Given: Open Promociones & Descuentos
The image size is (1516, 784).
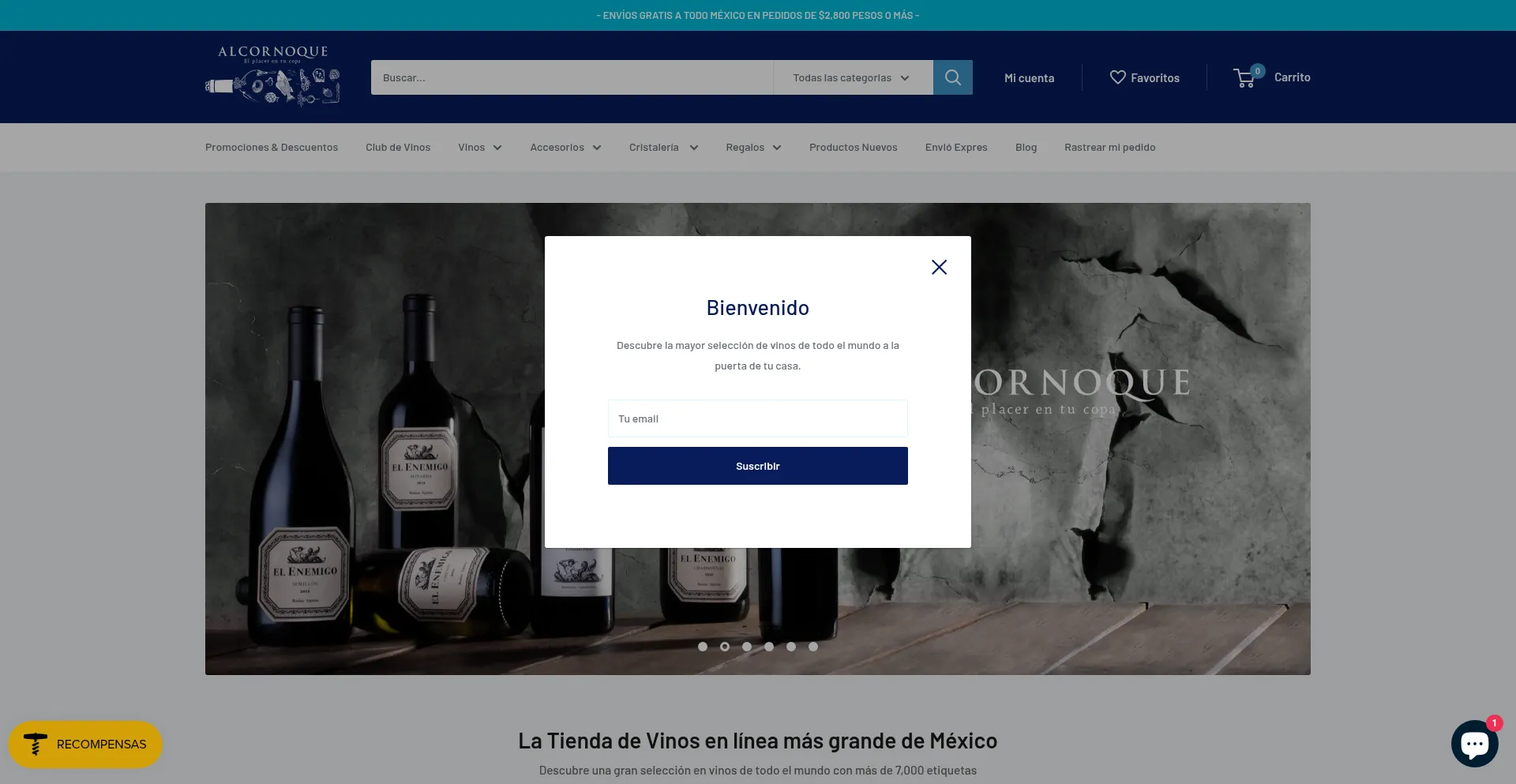Looking at the screenshot, I should pos(272,148).
